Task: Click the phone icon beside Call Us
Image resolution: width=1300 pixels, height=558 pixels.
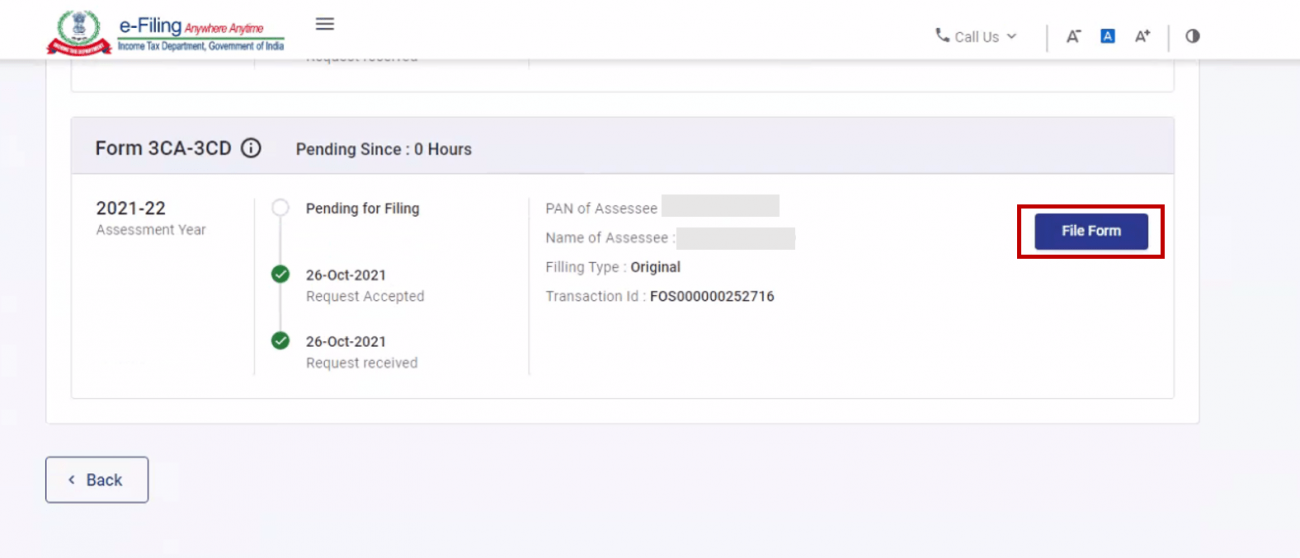Action: 942,35
